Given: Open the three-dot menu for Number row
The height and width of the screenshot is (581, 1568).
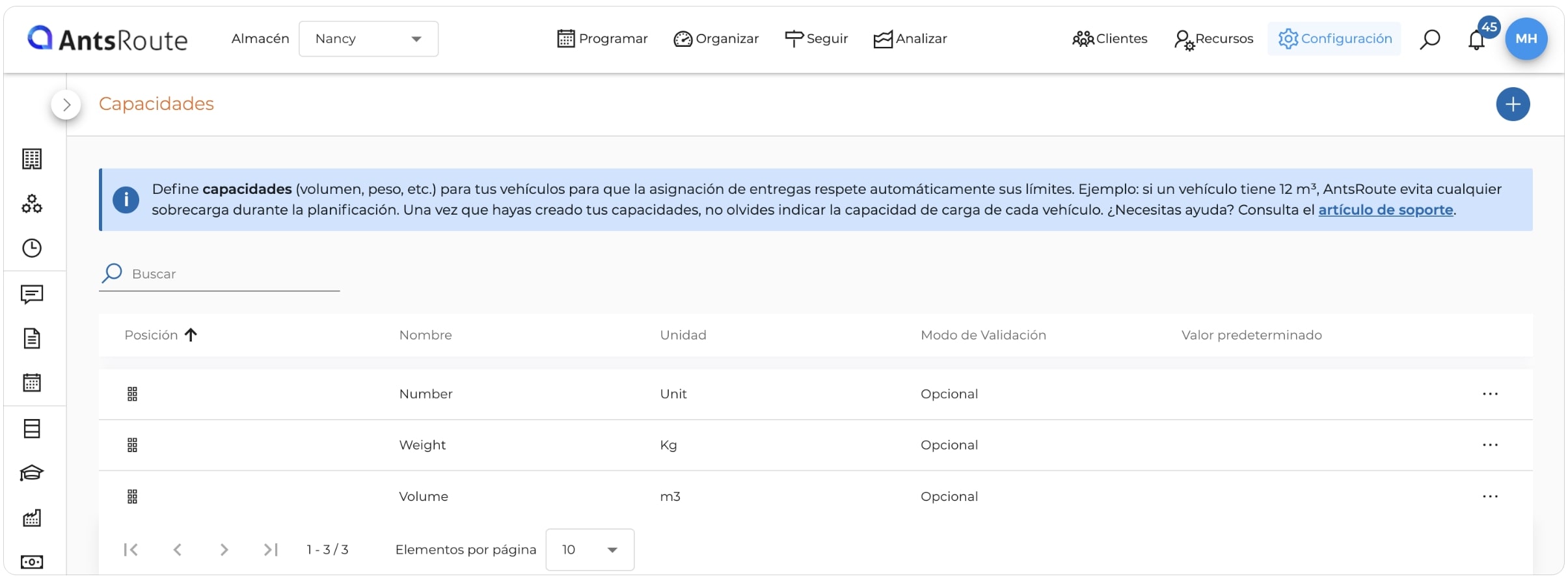Looking at the screenshot, I should click(x=1490, y=394).
